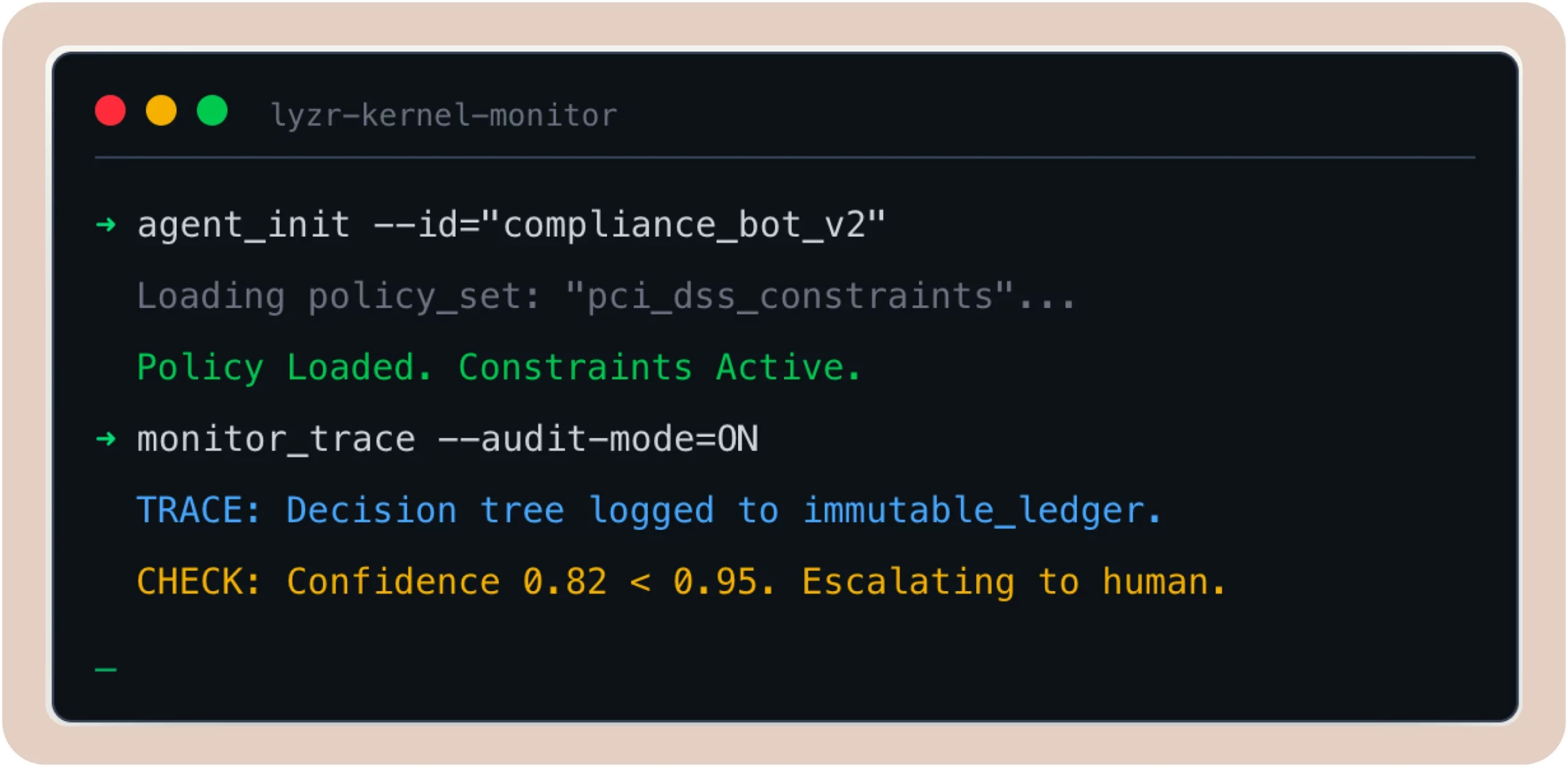1568x767 pixels.
Task: Click the red close dot
Action: 110,111
